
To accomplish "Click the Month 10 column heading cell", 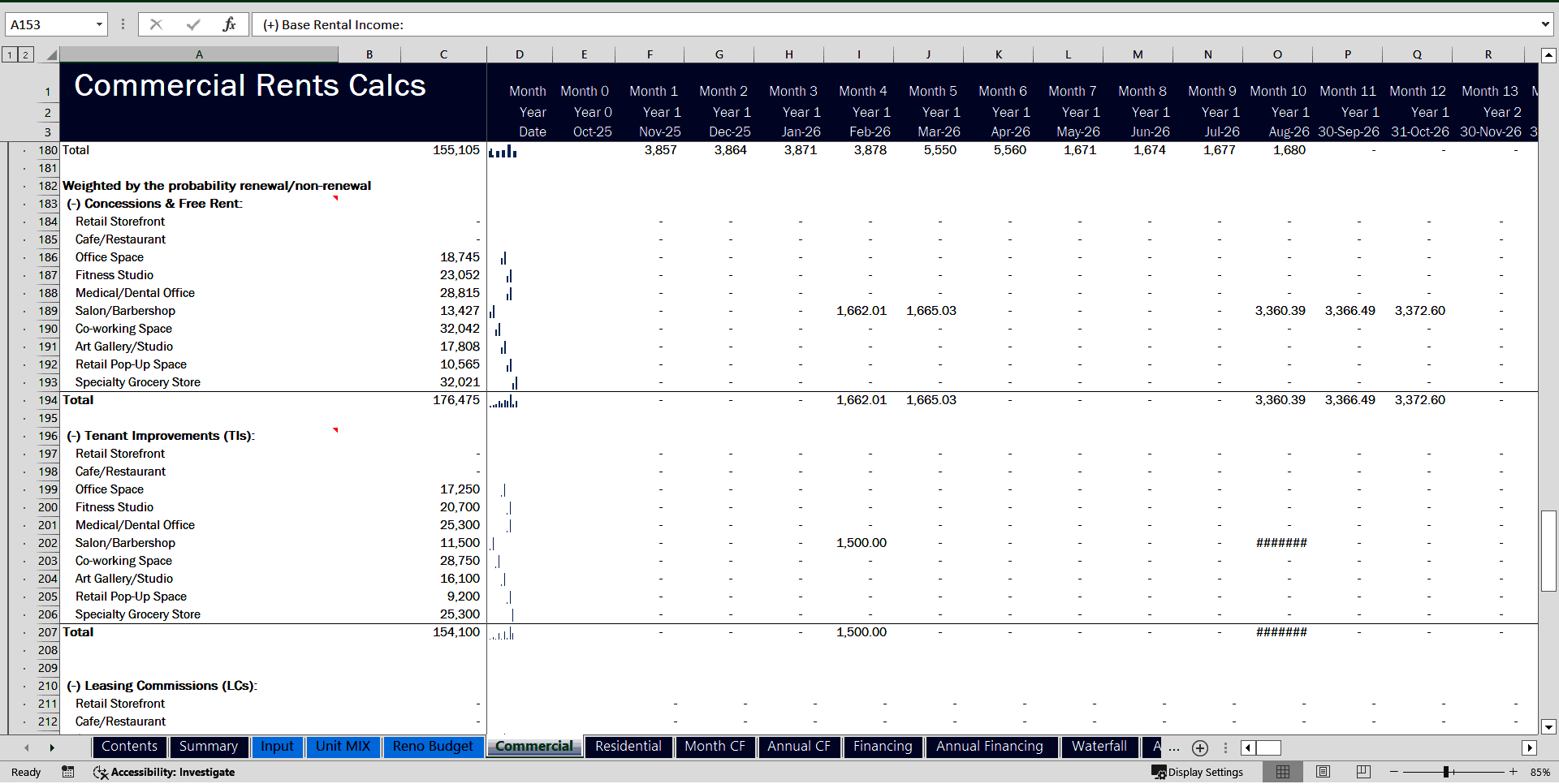I will [x=1277, y=92].
